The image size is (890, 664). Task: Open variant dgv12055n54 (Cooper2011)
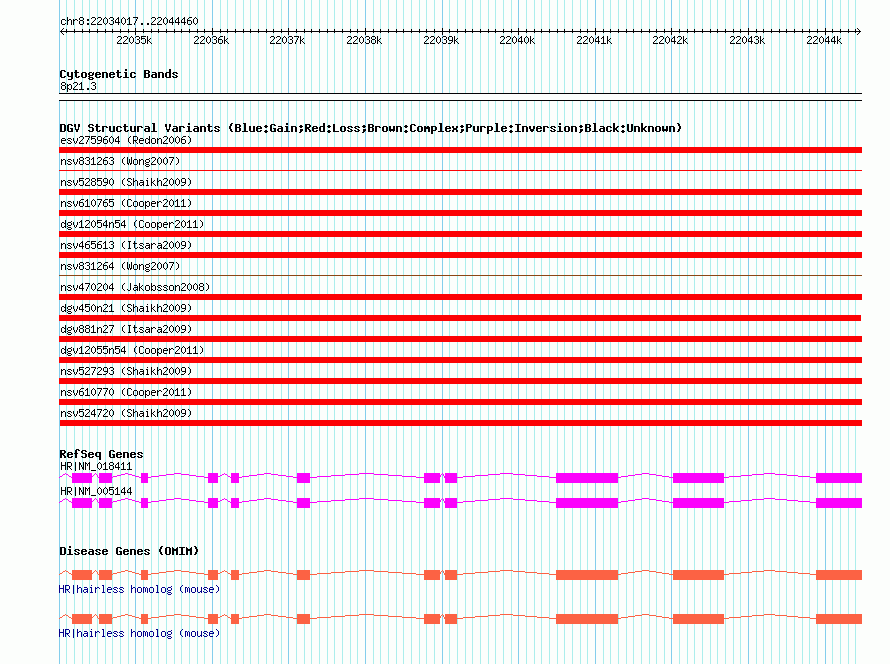132,350
